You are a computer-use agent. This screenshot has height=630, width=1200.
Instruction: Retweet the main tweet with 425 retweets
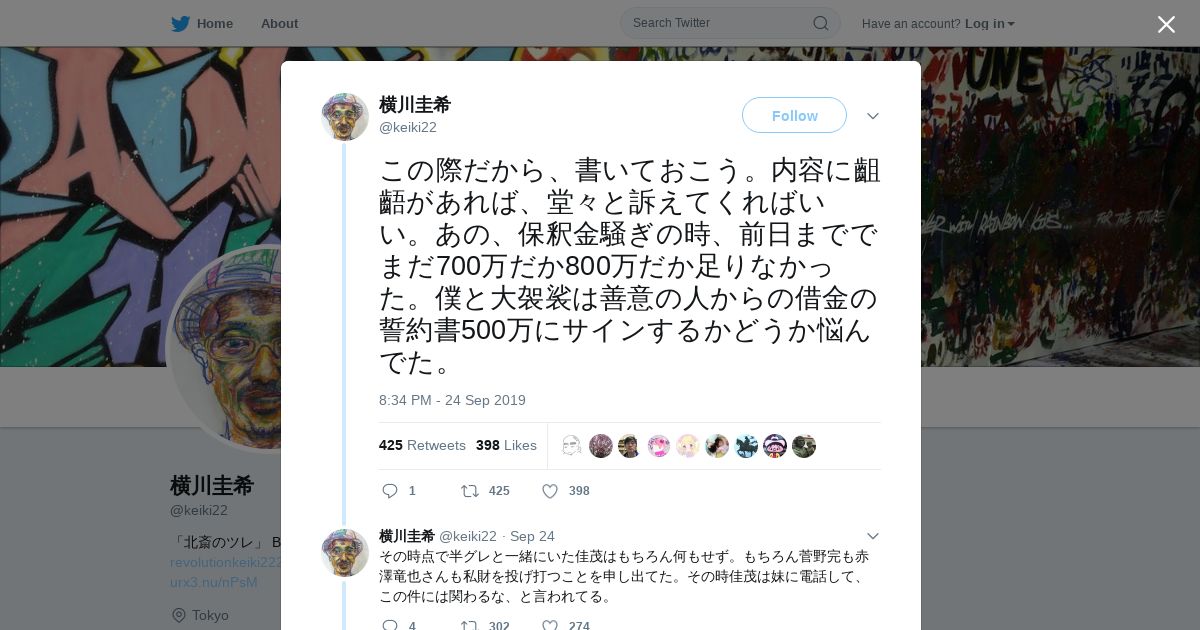469,491
